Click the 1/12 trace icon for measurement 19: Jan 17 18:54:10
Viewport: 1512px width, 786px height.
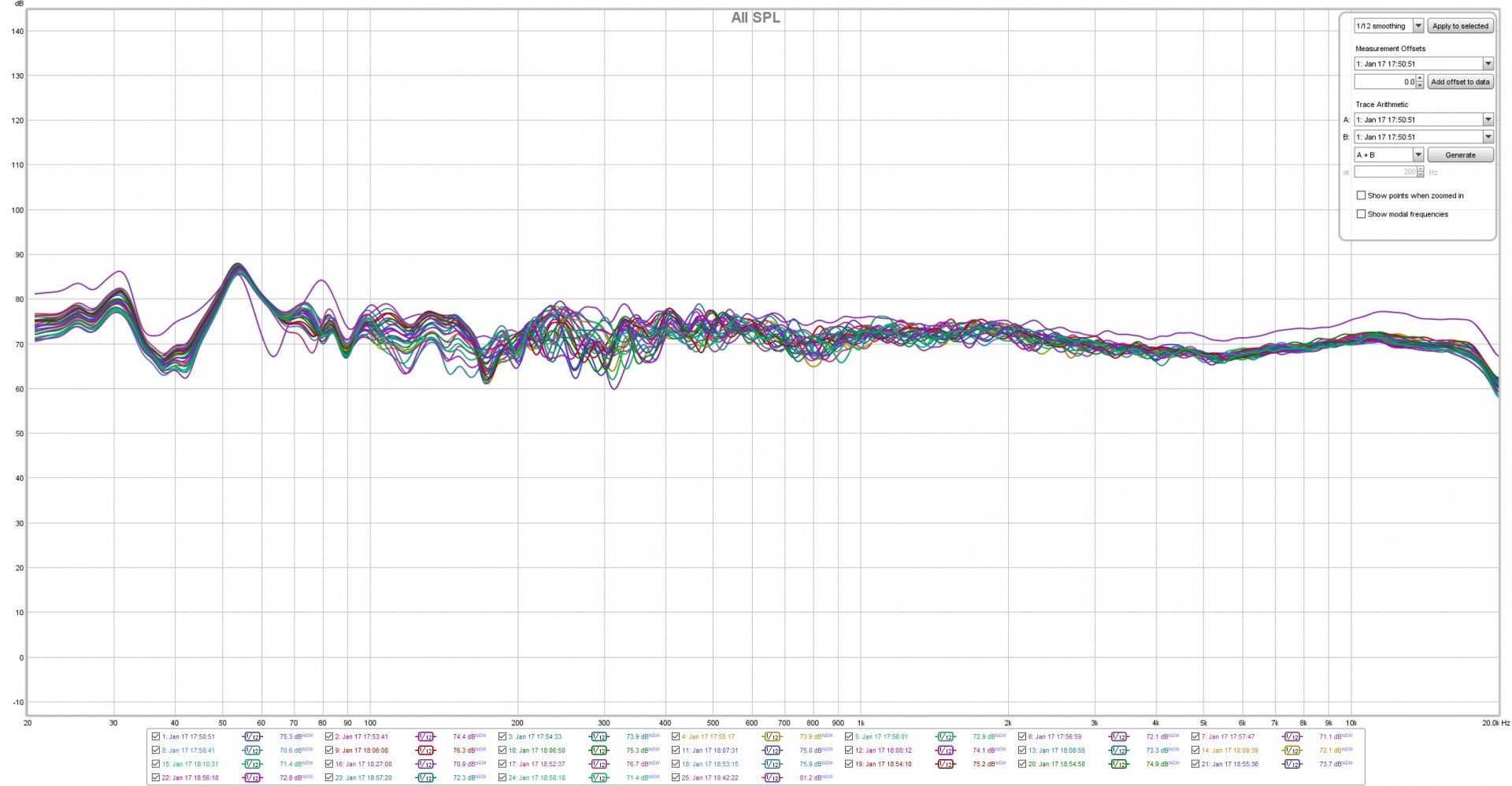[945, 764]
